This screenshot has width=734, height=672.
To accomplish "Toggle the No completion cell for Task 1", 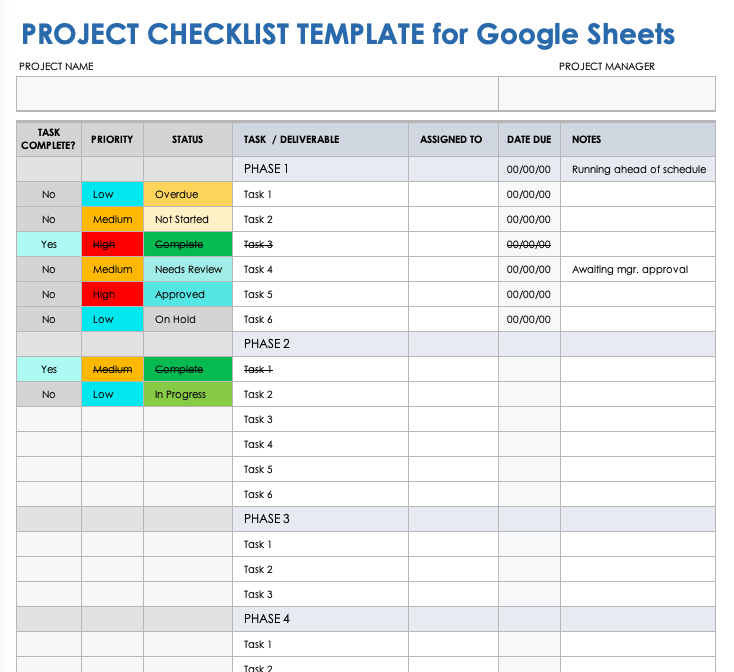I will (x=49, y=195).
